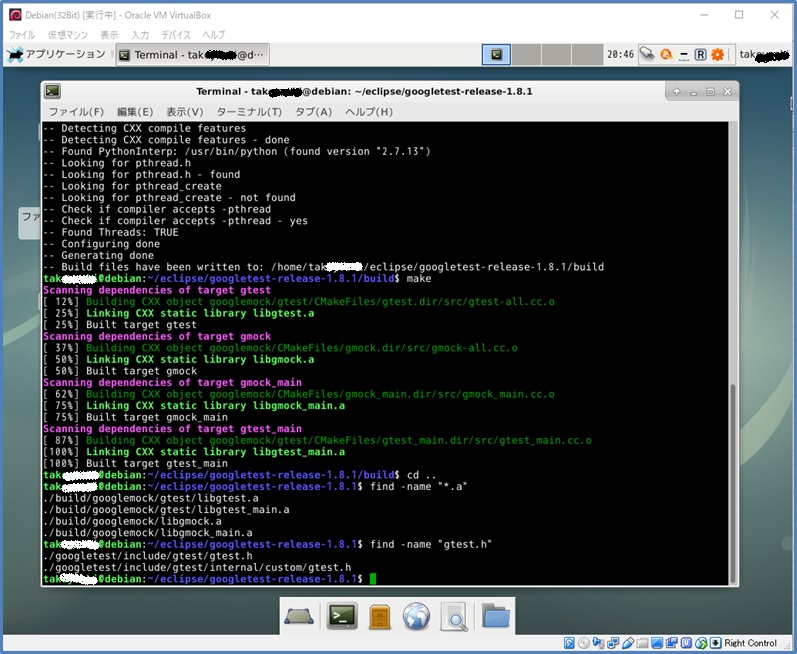
Task: Click the terminal cursor at prompt
Action: (373, 579)
